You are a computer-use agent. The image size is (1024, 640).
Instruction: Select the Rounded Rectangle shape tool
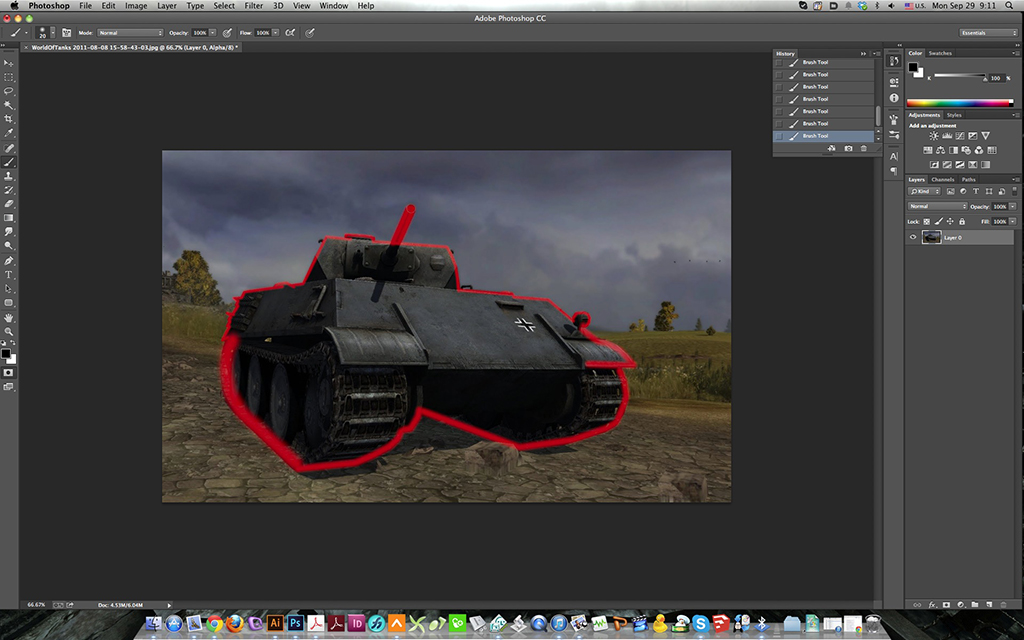[8, 302]
